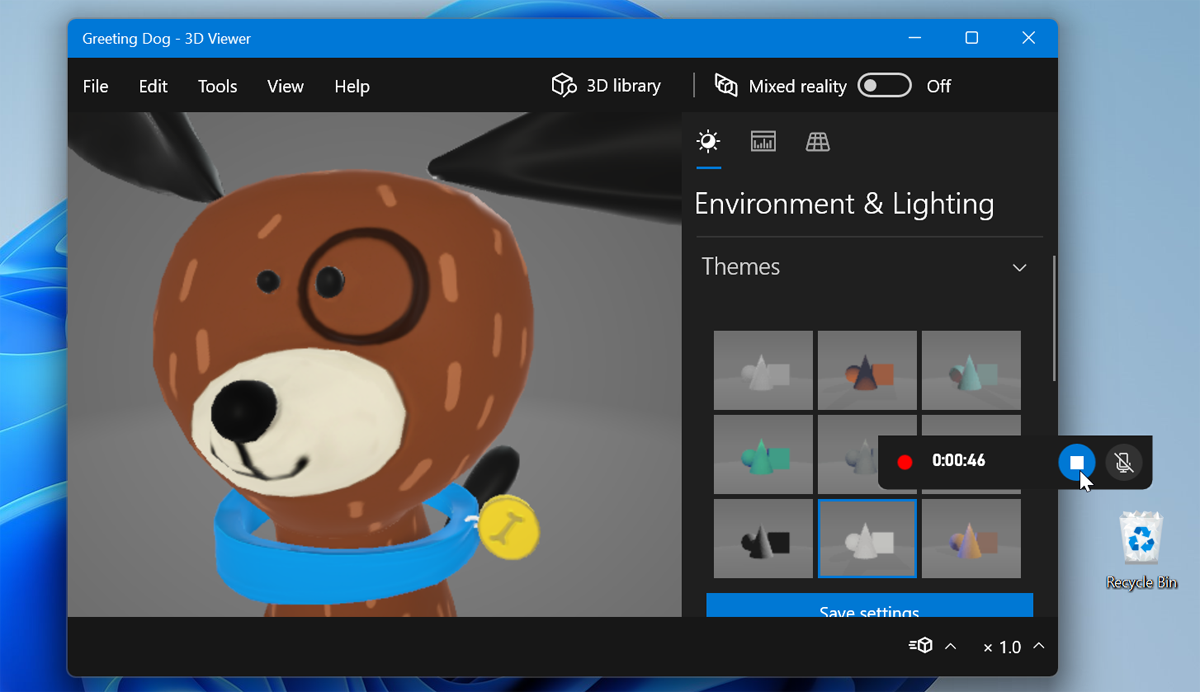Open the 3D library
The height and width of the screenshot is (692, 1200).
(x=606, y=86)
